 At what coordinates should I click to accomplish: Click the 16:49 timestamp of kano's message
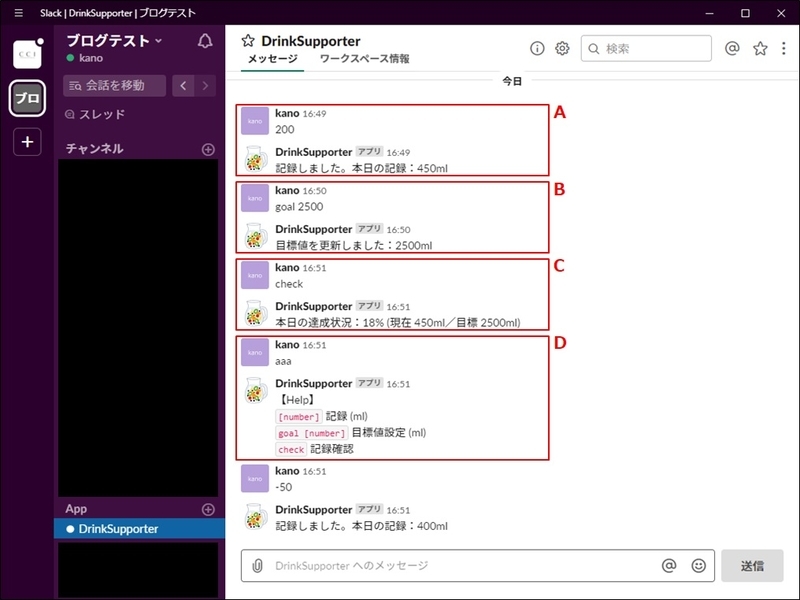[314, 114]
